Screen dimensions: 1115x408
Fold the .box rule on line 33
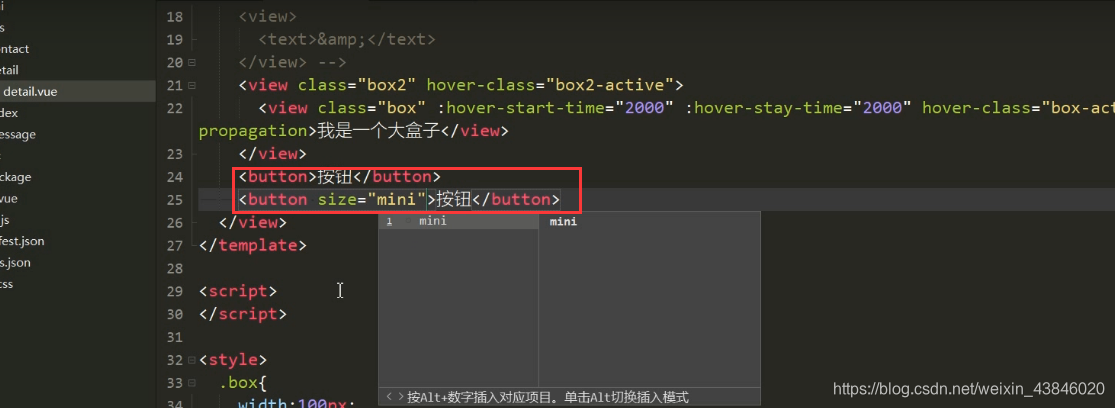point(192,383)
